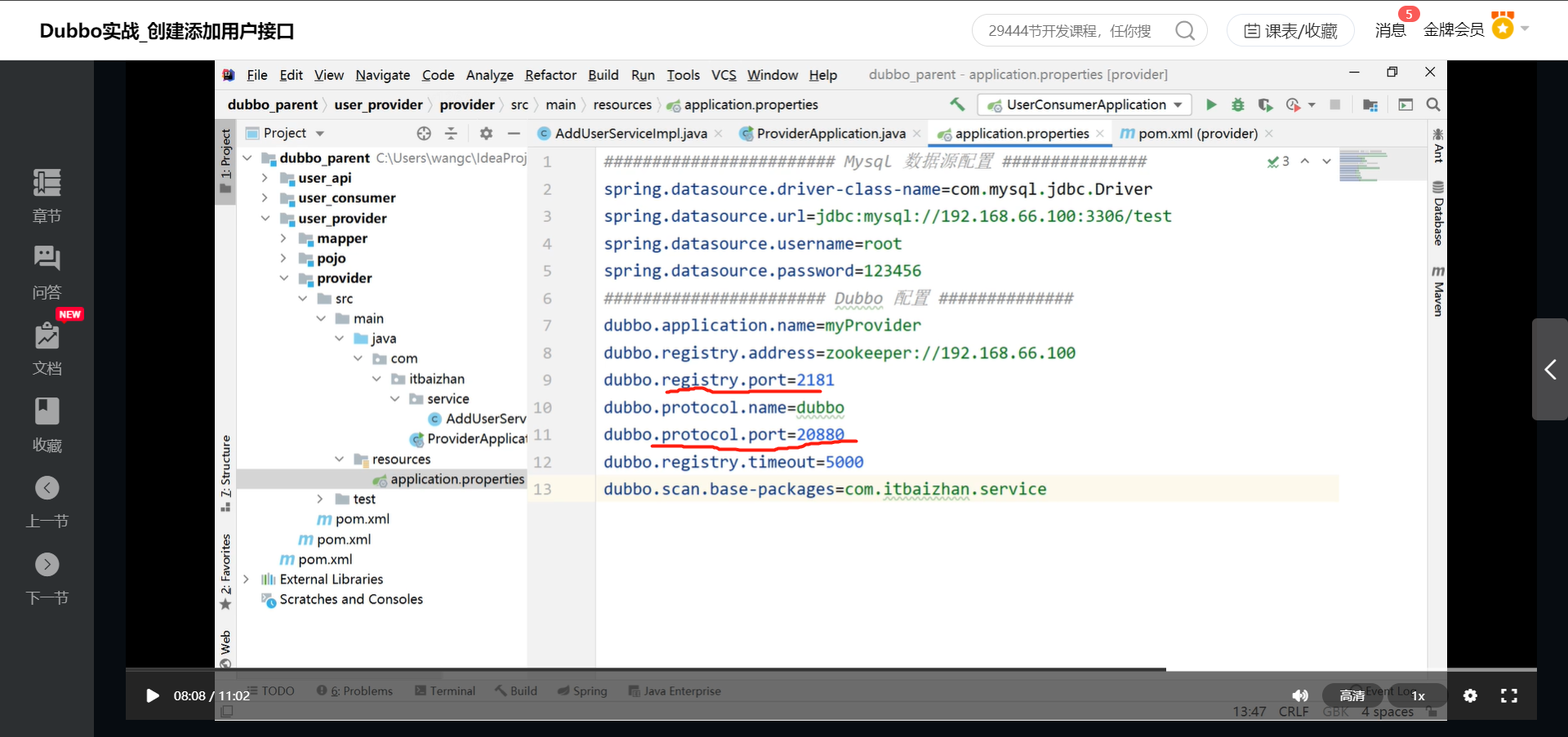The image size is (1568, 737).
Task: Click the green Run button in IDE toolbar
Action: pyautogui.click(x=1211, y=104)
